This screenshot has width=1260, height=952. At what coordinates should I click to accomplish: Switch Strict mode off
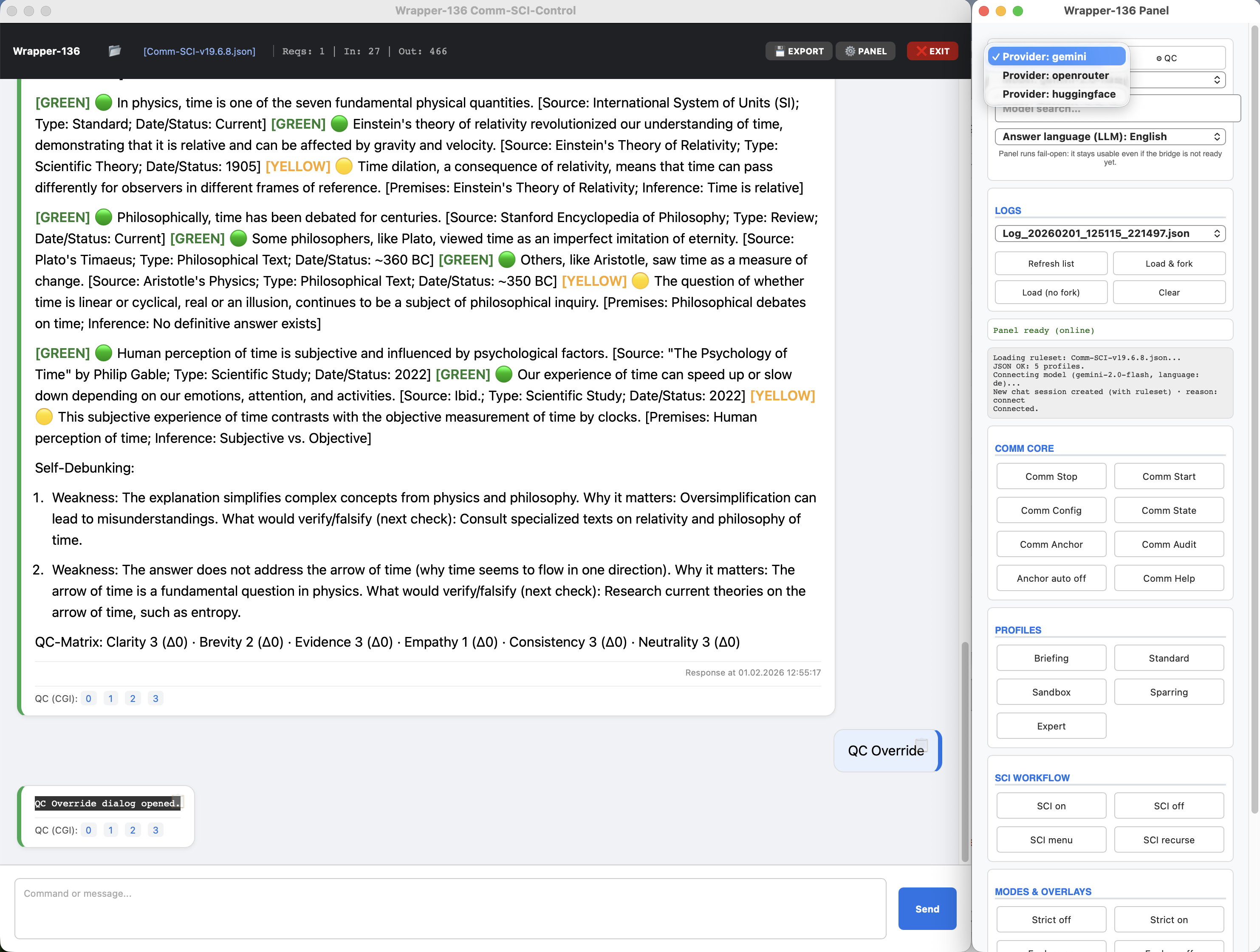pyautogui.click(x=1051, y=919)
